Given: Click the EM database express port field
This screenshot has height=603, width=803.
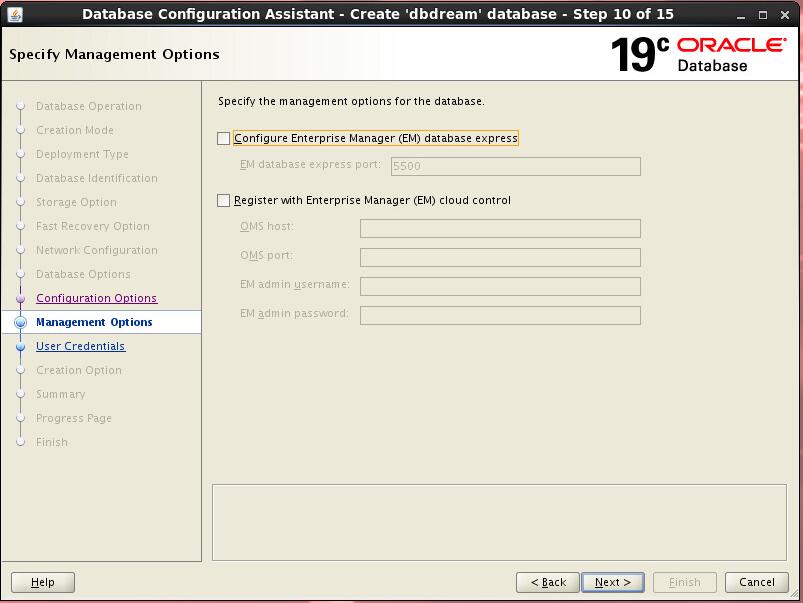Looking at the screenshot, I should [514, 167].
